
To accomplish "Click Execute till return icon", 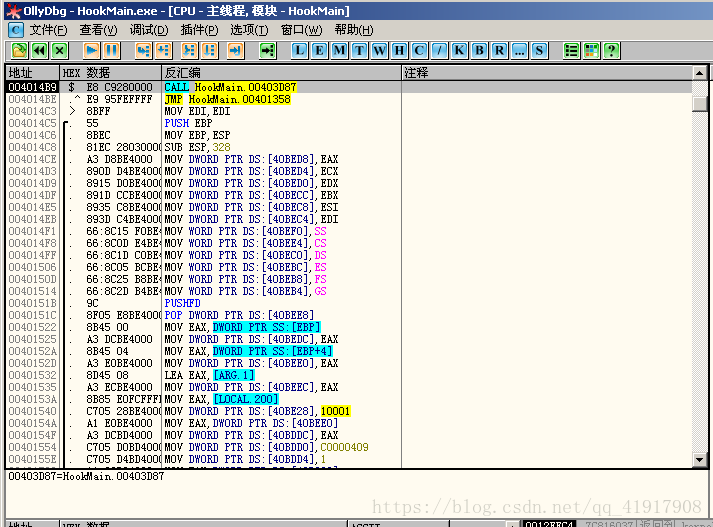I will click(236, 50).
